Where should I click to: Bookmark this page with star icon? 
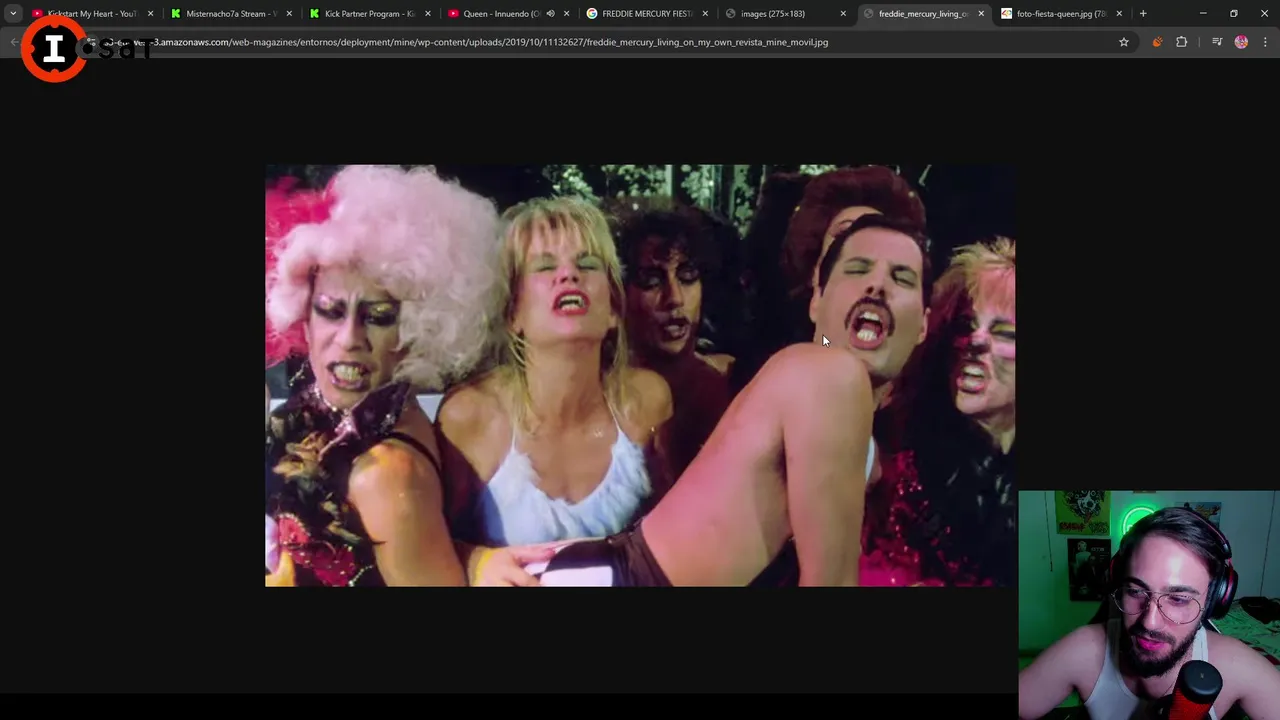(1124, 42)
